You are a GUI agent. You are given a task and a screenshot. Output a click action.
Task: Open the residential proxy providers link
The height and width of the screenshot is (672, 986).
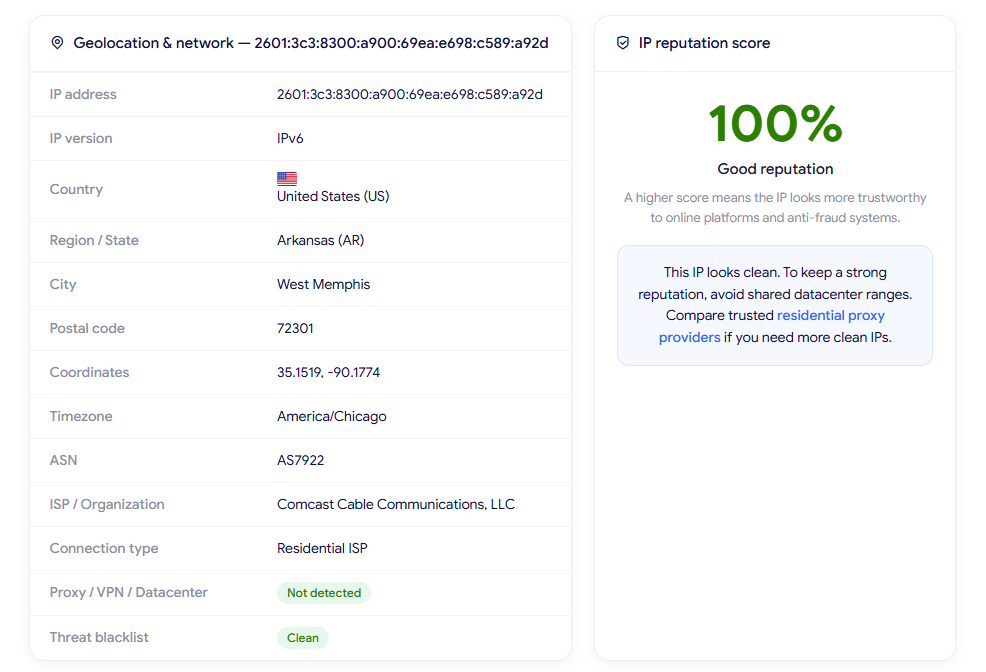772,326
